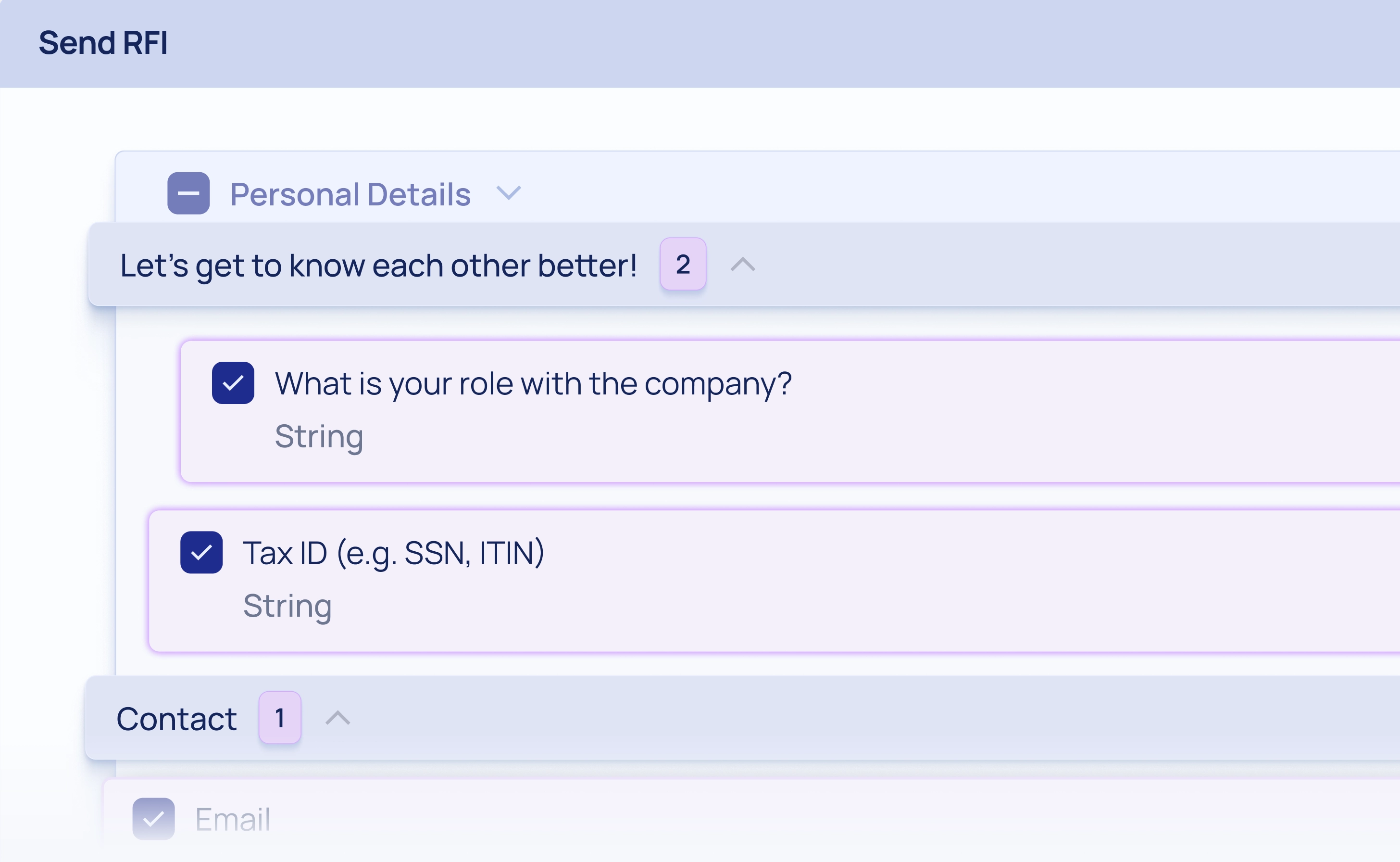Uncheck "What is your role with the company?" checkbox

pos(233,383)
